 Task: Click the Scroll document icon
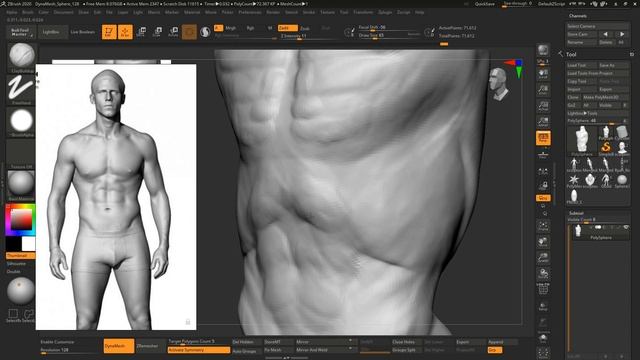point(543,74)
